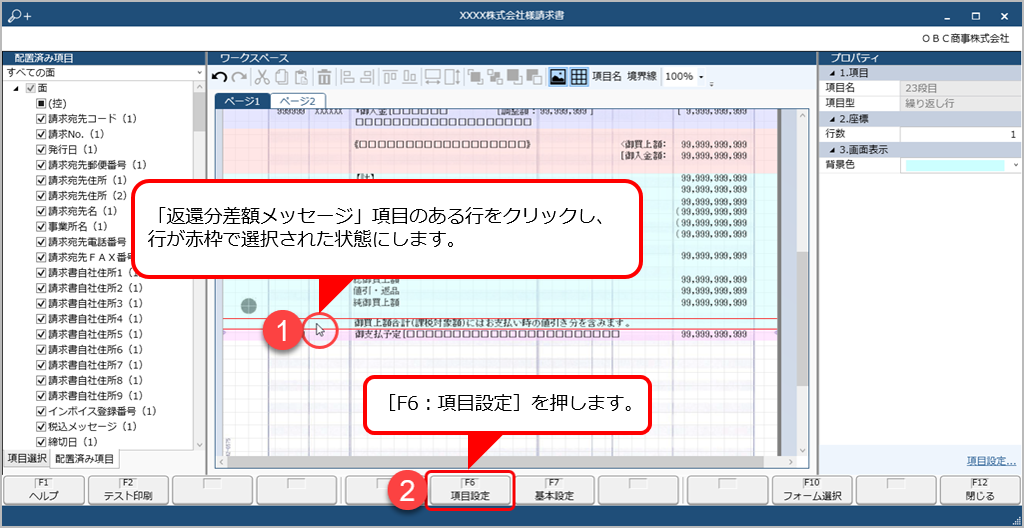Collapse the 3.画面表示 property section

831,150
